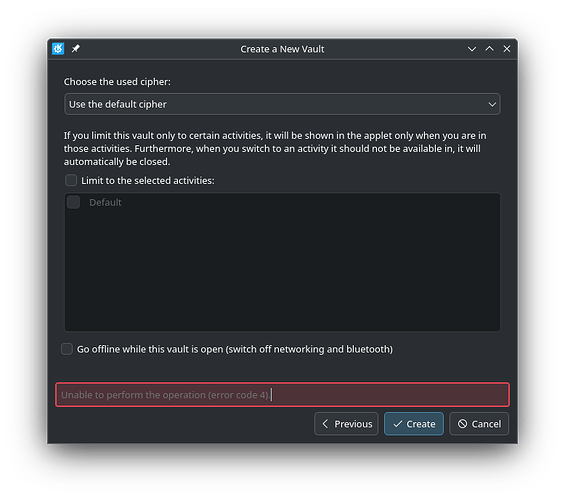Image resolution: width=565 pixels, height=500 pixels.
Task: Click the Create a New Vault title bar
Action: click(282, 49)
